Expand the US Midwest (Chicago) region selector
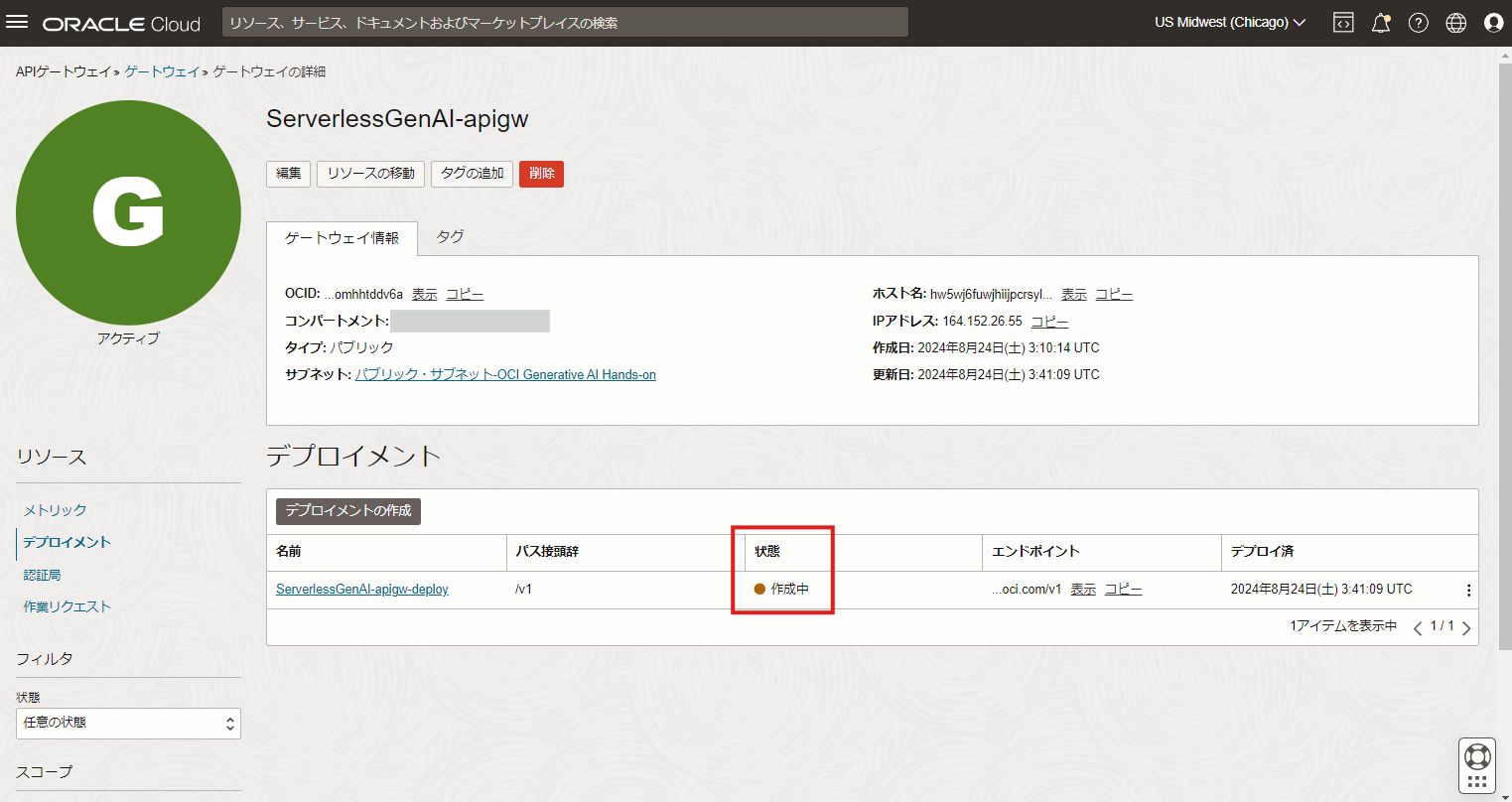 [x=1230, y=23]
